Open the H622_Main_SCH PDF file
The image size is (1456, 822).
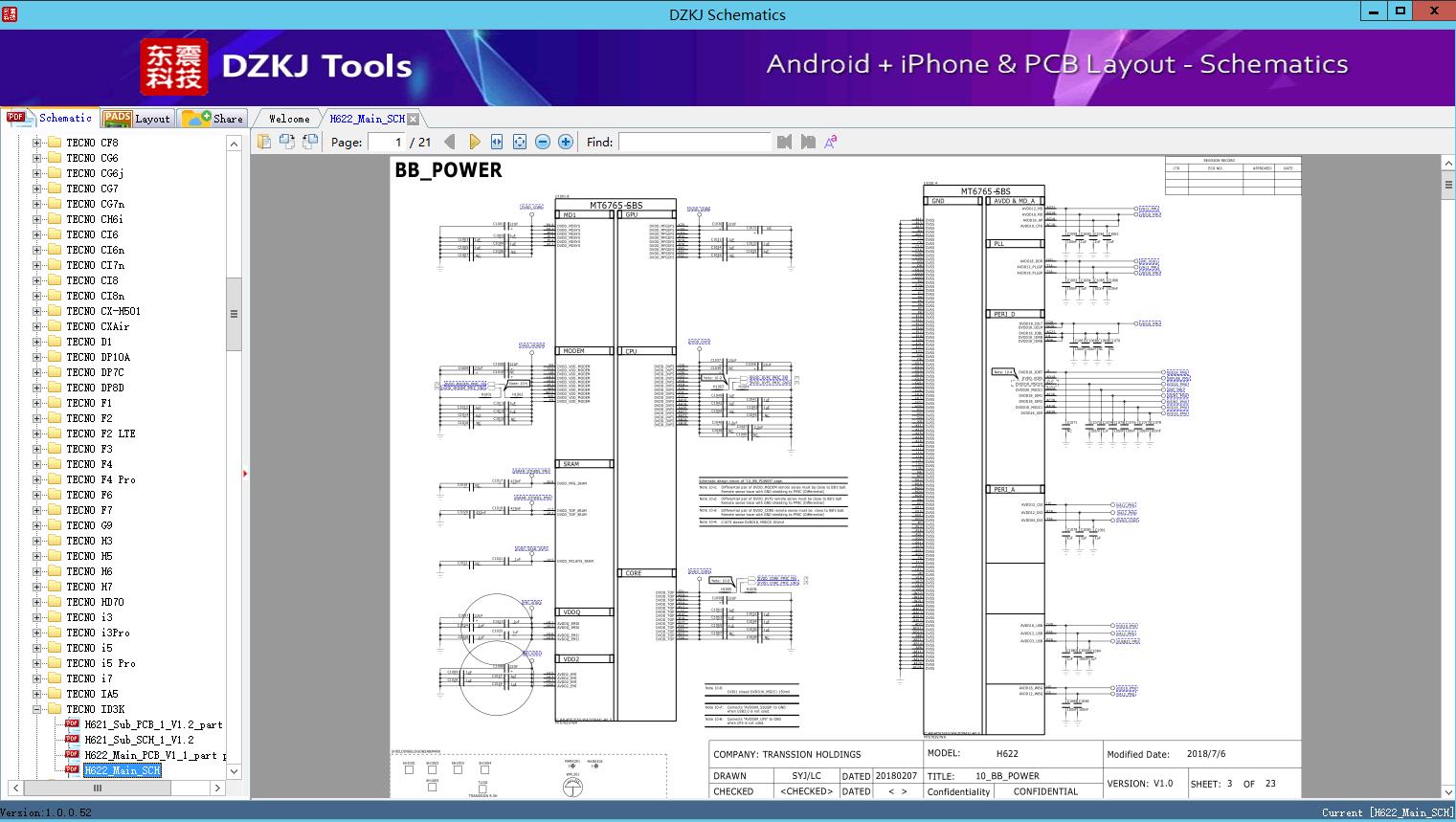[123, 770]
